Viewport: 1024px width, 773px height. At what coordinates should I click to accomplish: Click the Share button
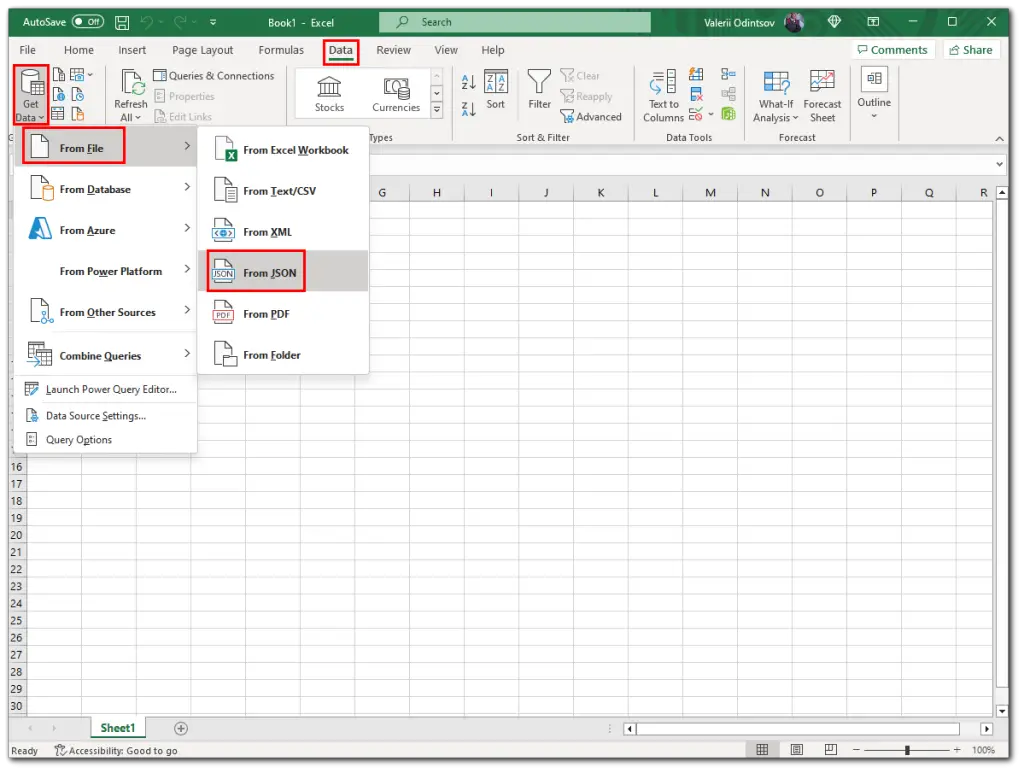pyautogui.click(x=970, y=49)
